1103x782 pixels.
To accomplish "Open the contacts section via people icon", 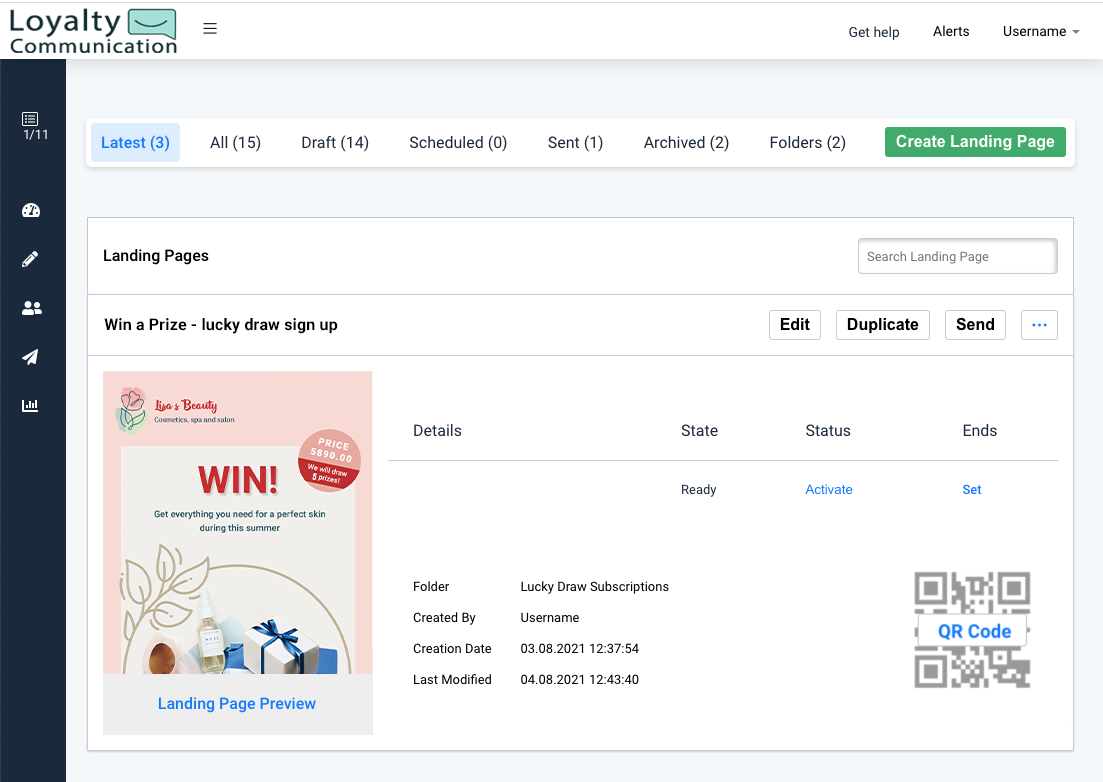I will (30, 308).
